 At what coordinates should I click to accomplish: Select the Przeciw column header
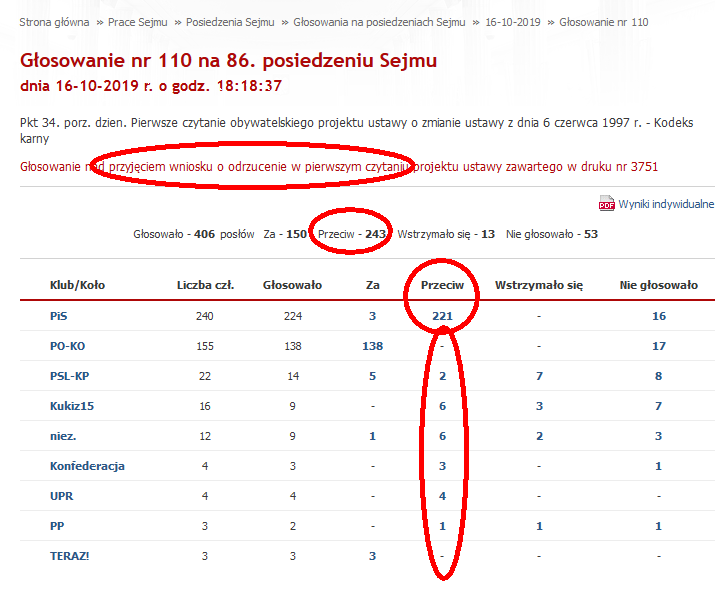442,285
